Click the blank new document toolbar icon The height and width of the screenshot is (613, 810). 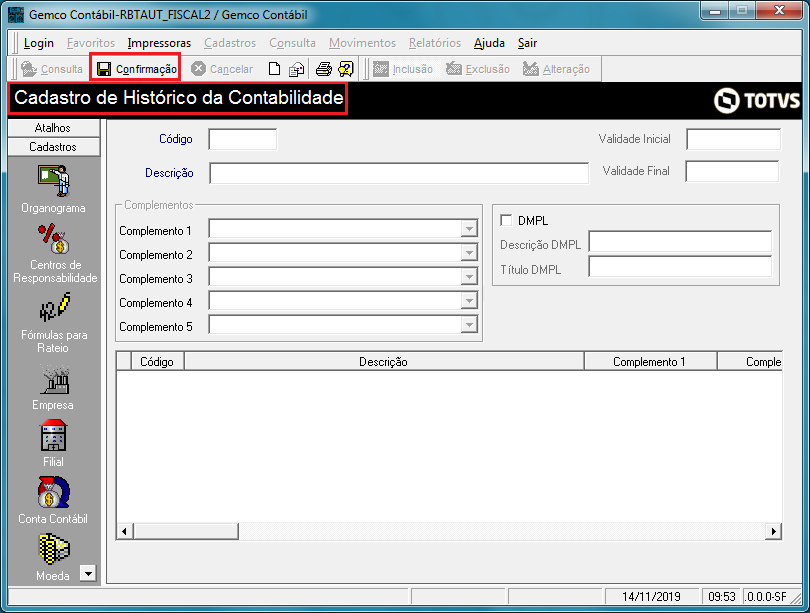pyautogui.click(x=274, y=69)
